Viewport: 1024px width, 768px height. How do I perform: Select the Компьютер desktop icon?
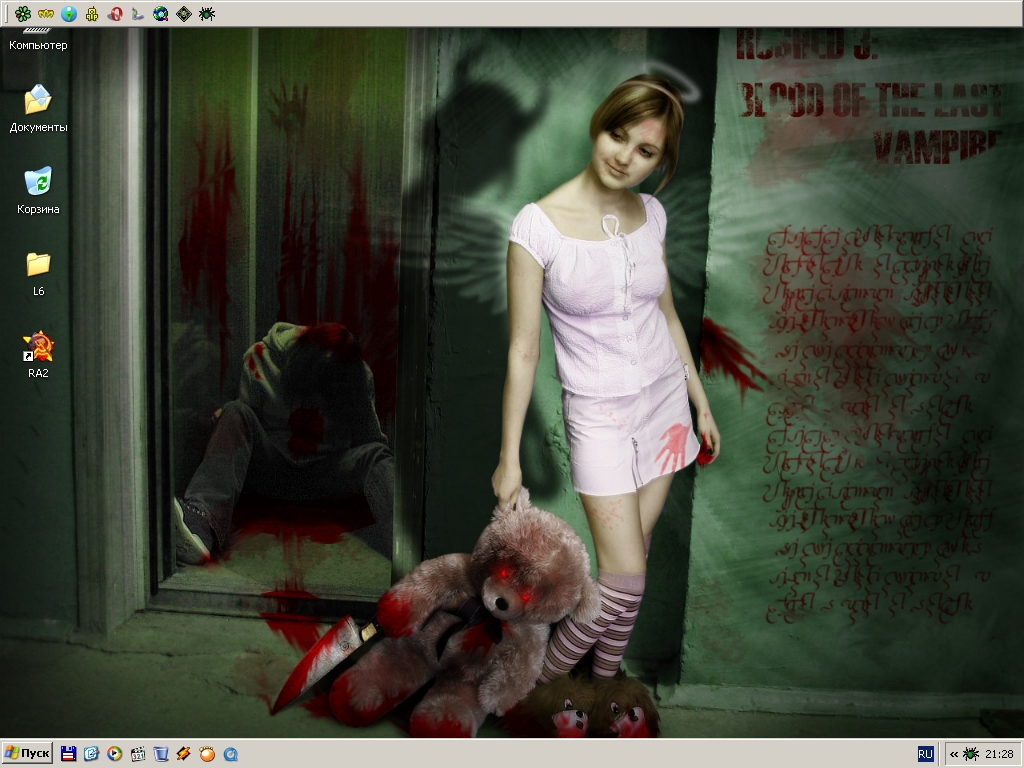[x=38, y=39]
